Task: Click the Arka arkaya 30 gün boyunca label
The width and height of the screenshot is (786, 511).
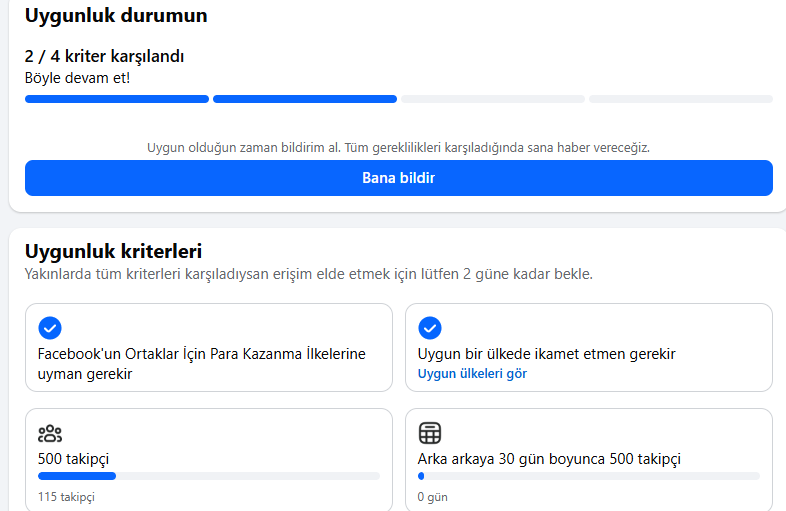Action: (549, 459)
